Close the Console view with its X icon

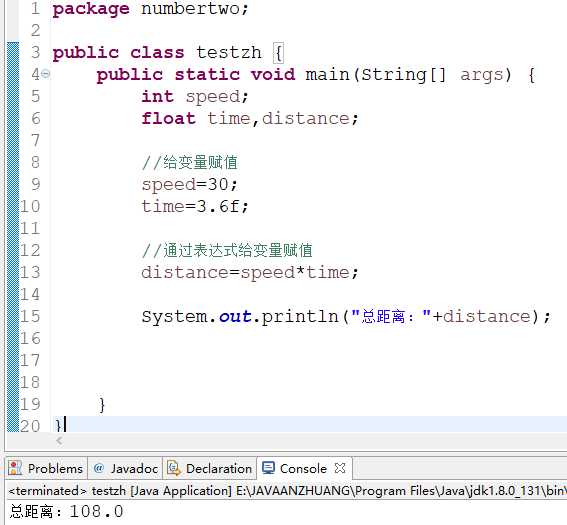coord(340,468)
